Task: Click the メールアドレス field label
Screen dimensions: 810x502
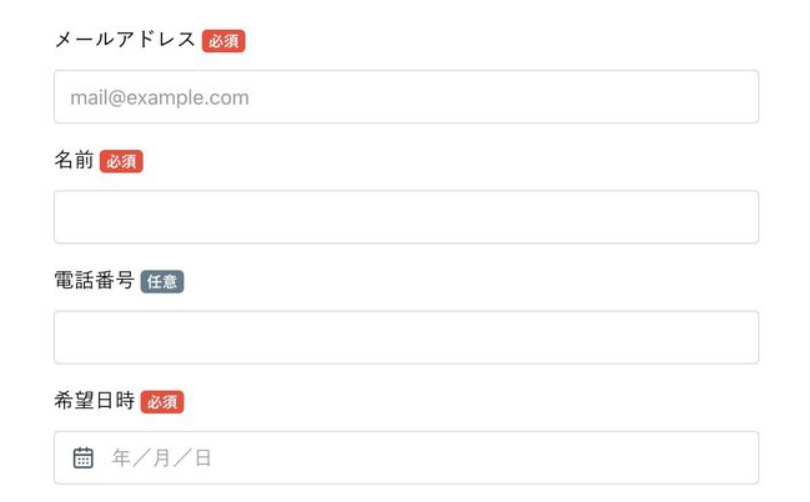Action: tap(125, 41)
